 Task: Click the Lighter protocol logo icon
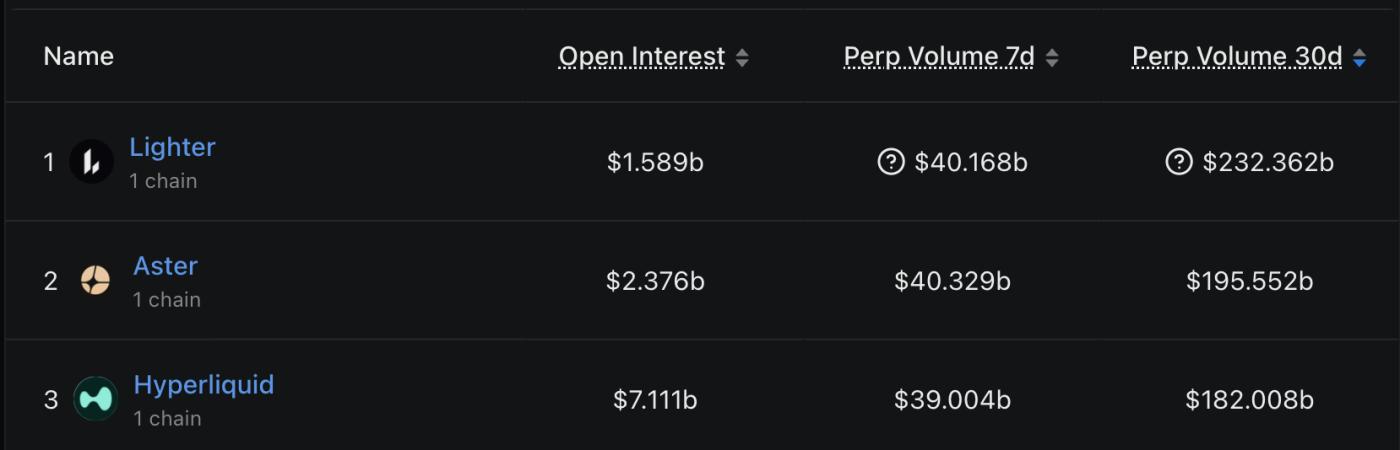click(91, 162)
